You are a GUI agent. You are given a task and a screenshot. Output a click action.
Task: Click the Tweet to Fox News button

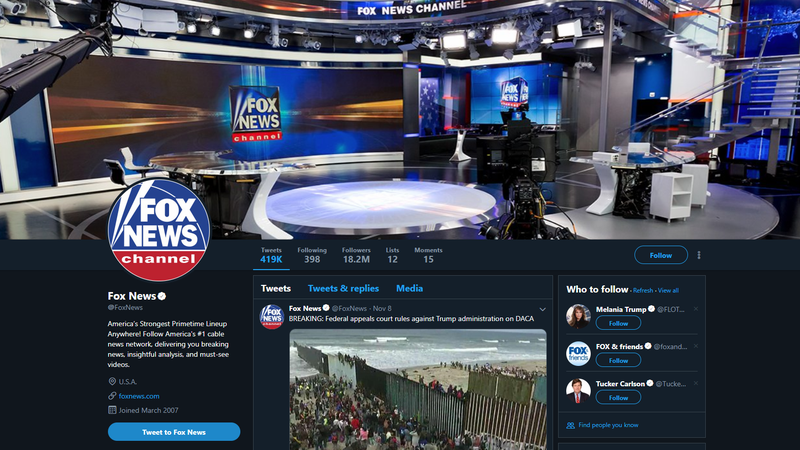pyautogui.click(x=174, y=432)
